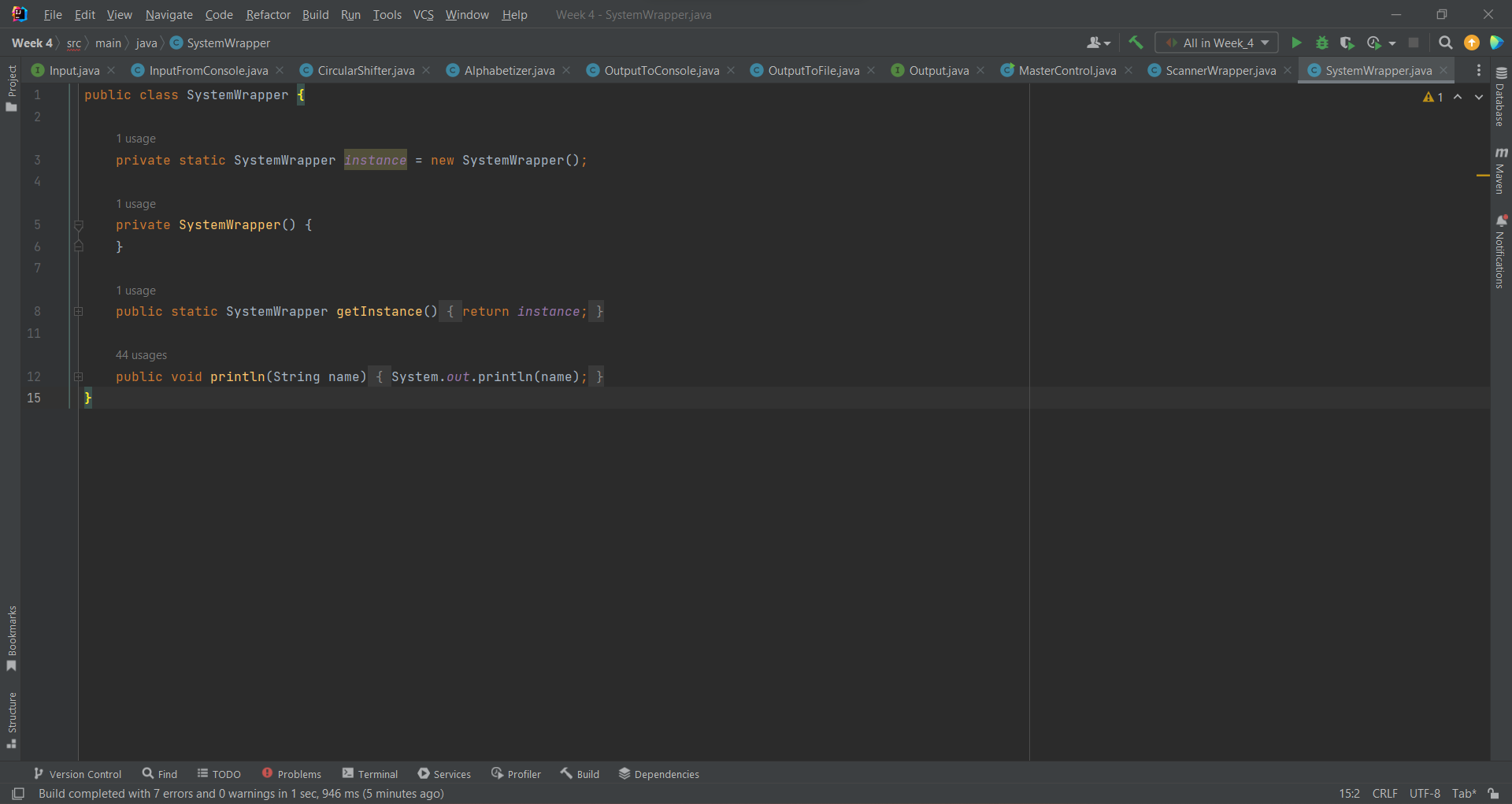
Task: Change line ending from CRLF
Action: click(x=1385, y=793)
